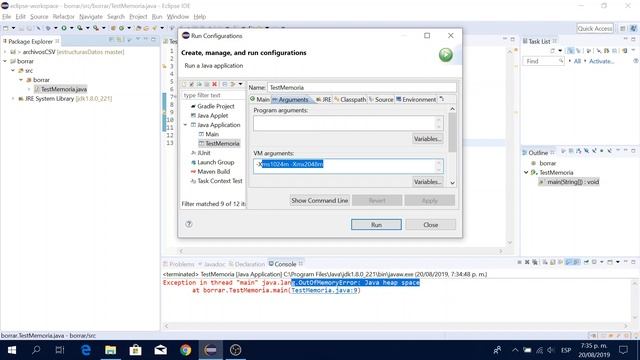The height and width of the screenshot is (360, 640).
Task: Collapse the borrar project node
Action: (5, 61)
